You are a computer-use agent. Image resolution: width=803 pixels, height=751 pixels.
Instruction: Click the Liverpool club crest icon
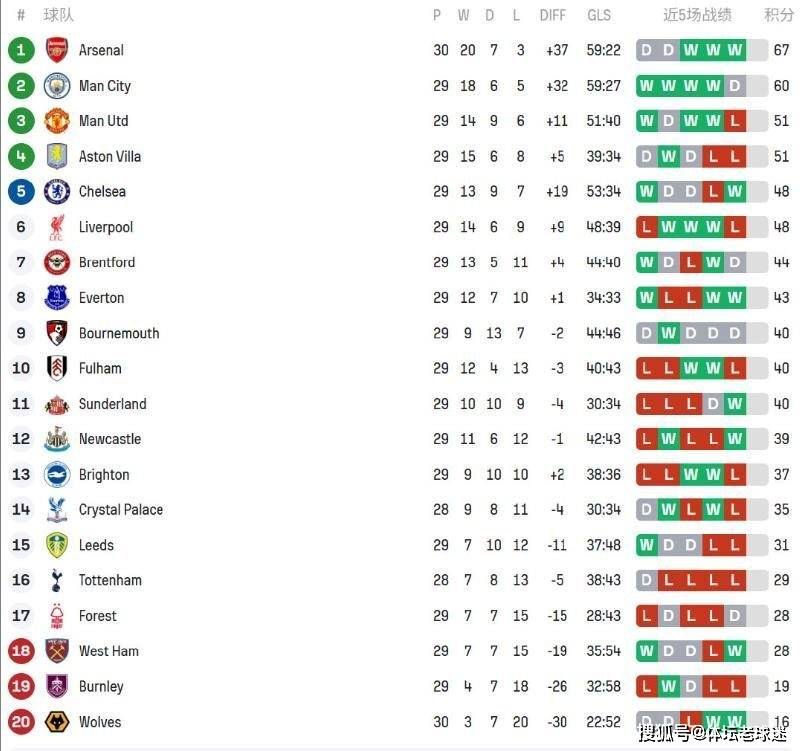pos(57,227)
